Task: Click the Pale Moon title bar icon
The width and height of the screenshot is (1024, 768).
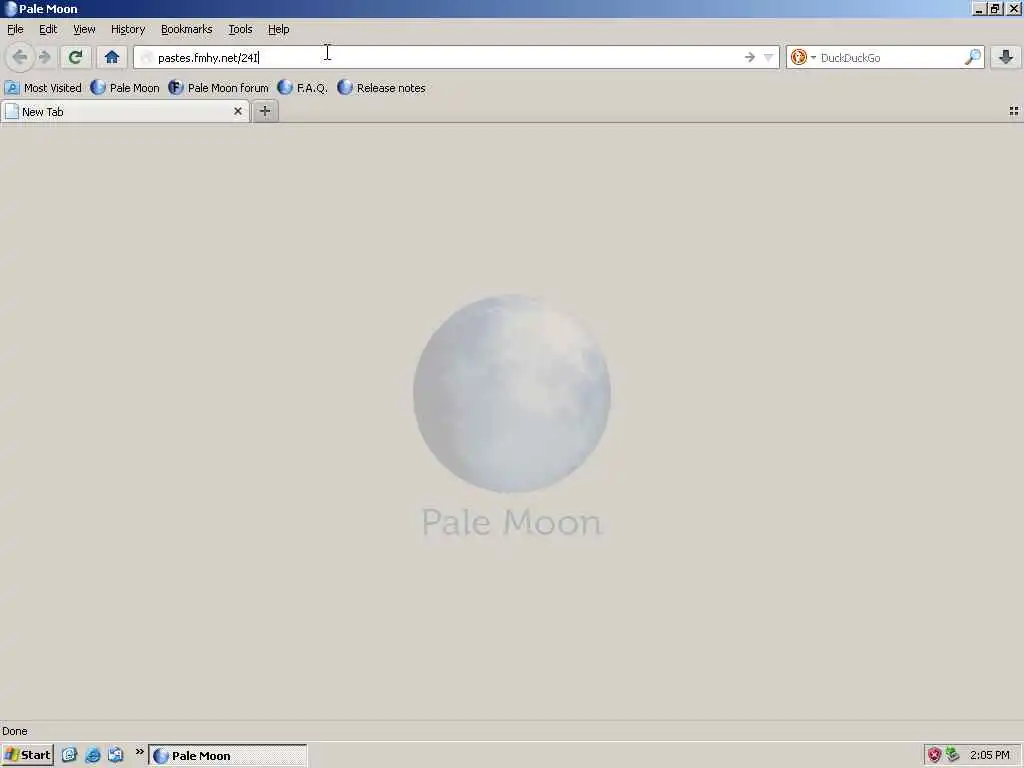Action: tap(10, 9)
